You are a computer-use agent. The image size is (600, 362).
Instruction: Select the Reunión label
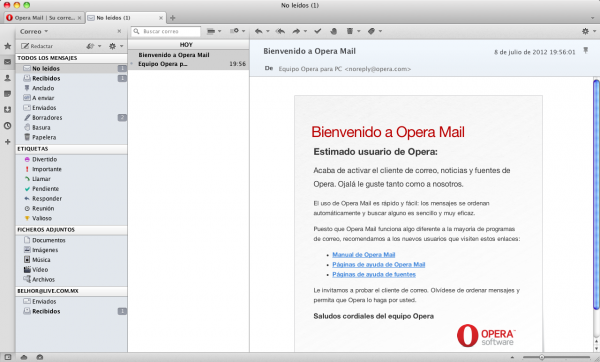point(71,208)
